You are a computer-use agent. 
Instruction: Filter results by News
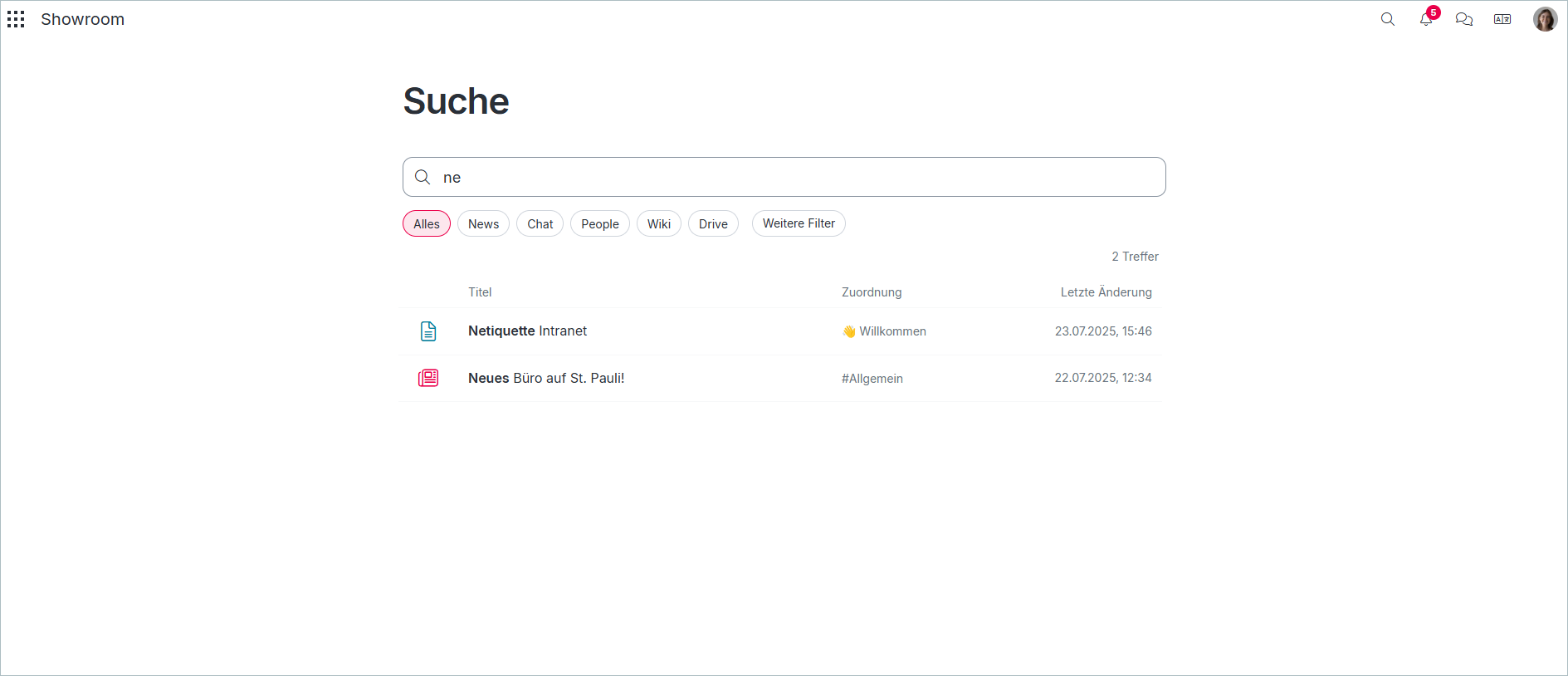pyautogui.click(x=483, y=223)
